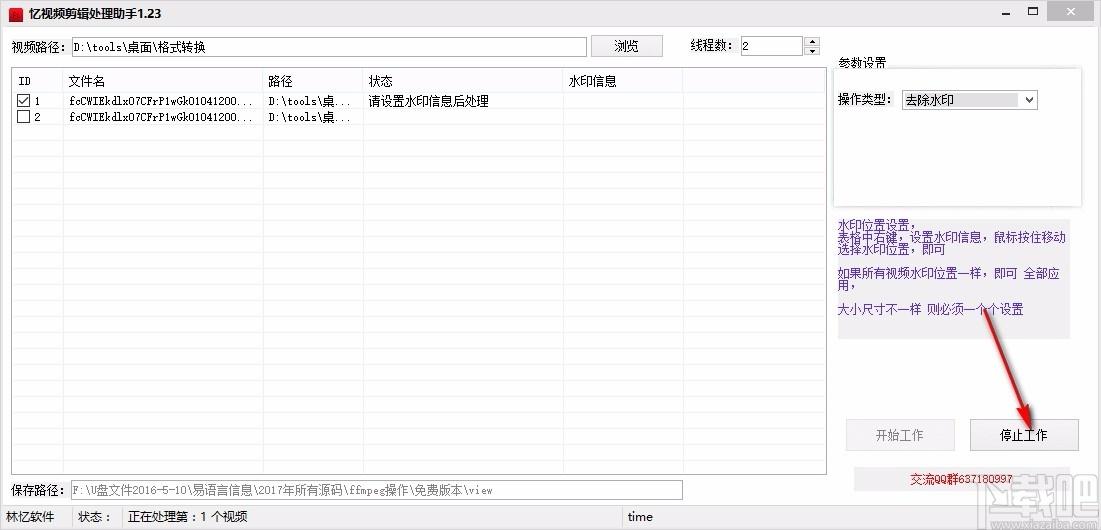Click the path cell of row 1
The image size is (1101, 530).
310,101
